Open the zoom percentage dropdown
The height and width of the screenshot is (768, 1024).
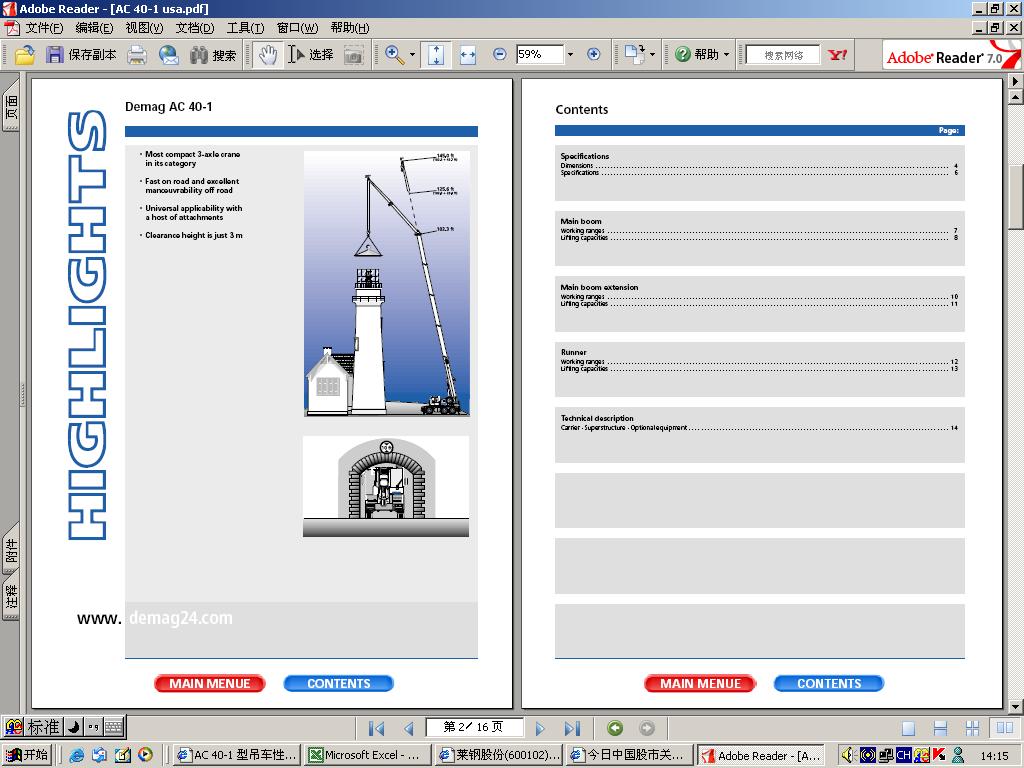pyautogui.click(x=570, y=55)
